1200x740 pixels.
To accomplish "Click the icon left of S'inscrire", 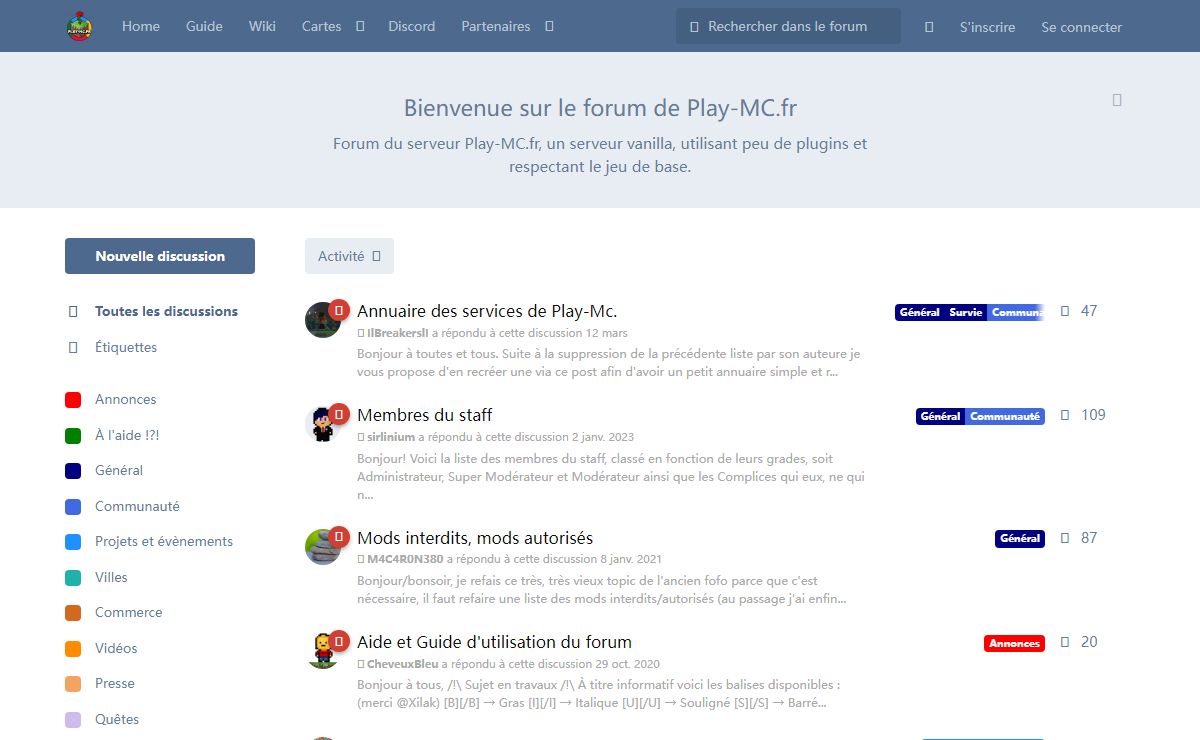I will coord(929,27).
